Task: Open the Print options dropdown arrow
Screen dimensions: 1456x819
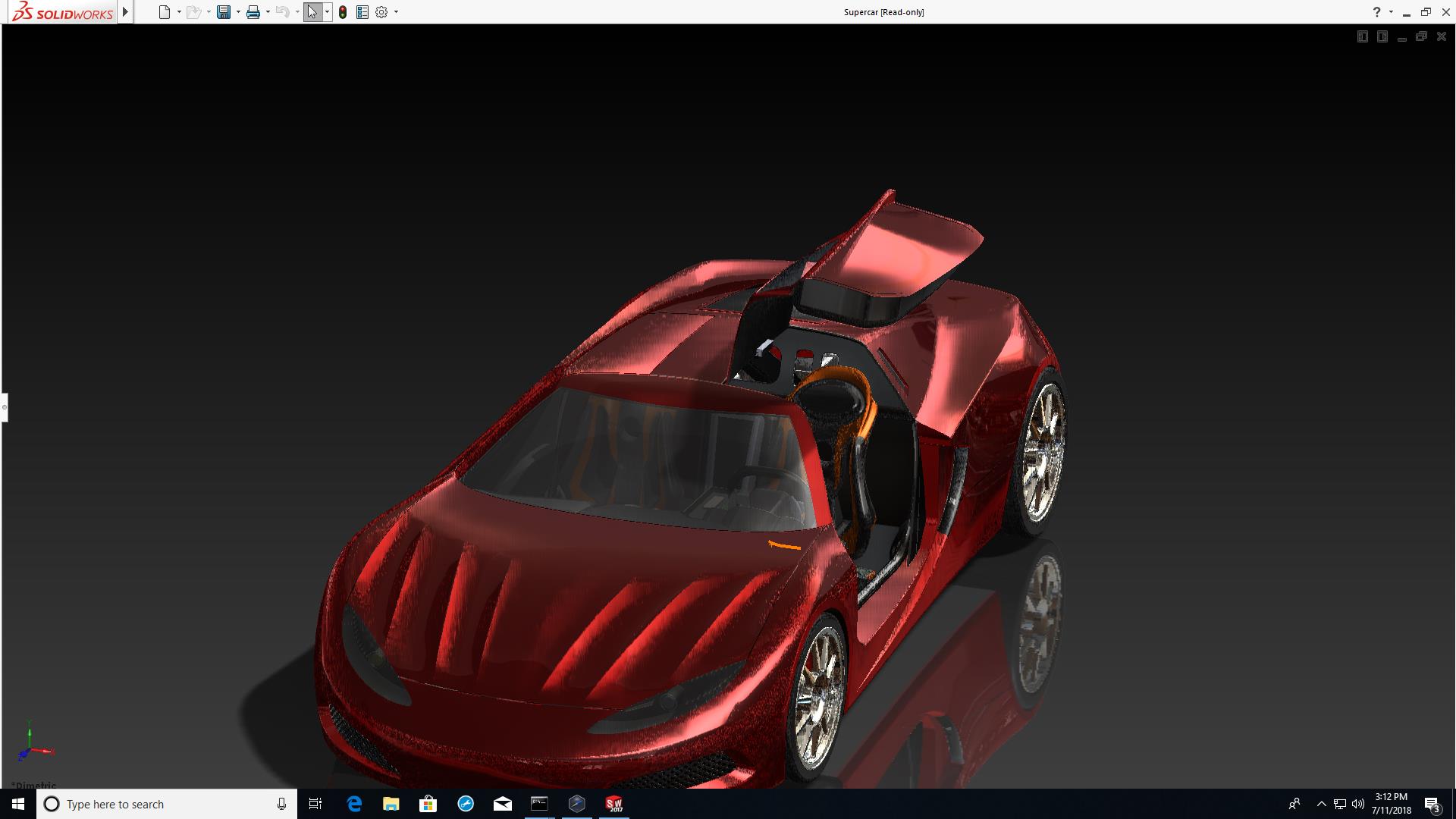Action: point(268,12)
